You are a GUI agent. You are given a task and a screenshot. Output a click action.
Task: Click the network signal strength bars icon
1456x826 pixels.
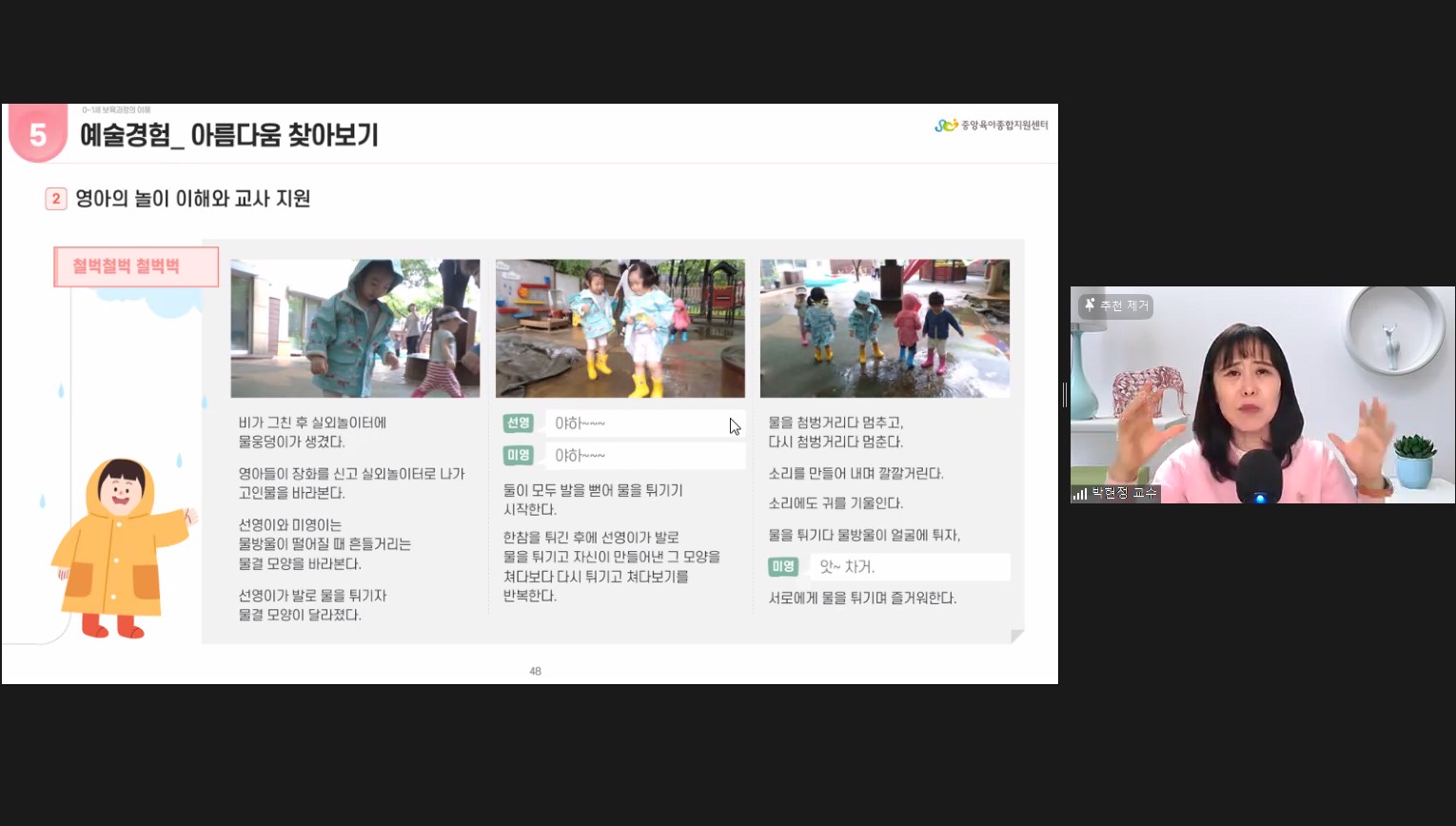pyautogui.click(x=1080, y=494)
